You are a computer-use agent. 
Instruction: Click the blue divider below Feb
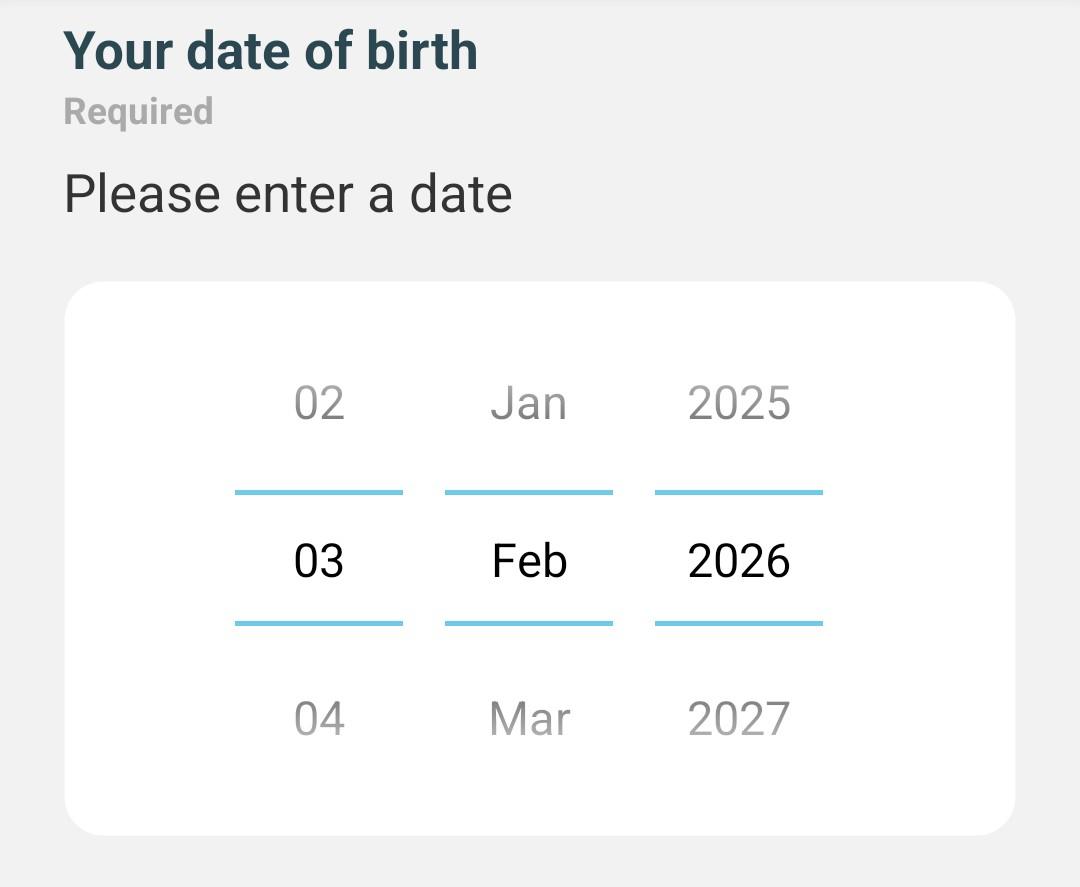tap(529, 623)
